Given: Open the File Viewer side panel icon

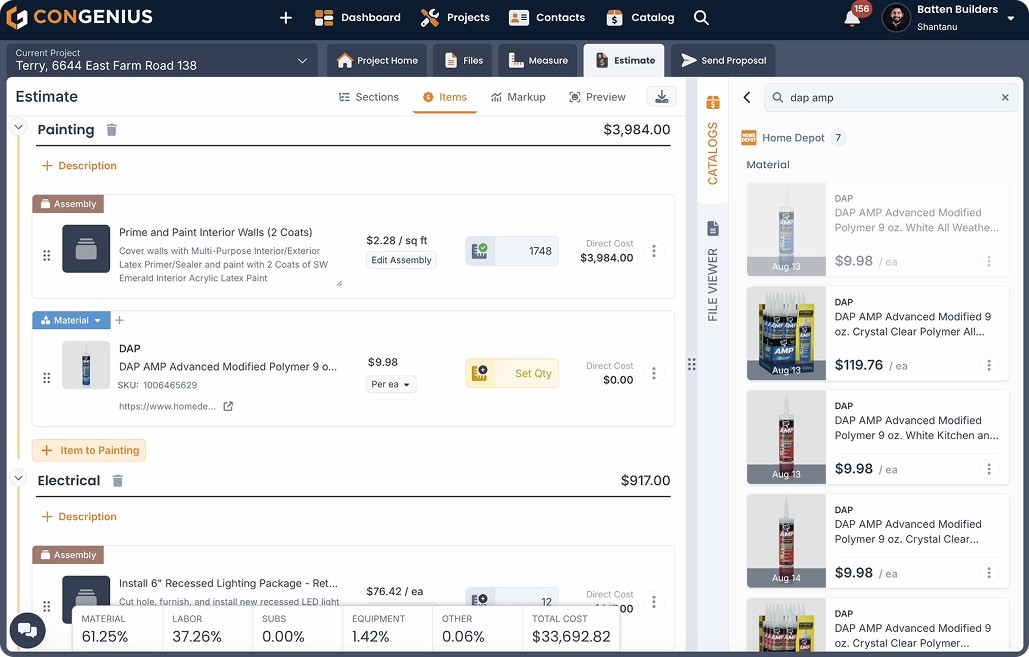Looking at the screenshot, I should (713, 228).
